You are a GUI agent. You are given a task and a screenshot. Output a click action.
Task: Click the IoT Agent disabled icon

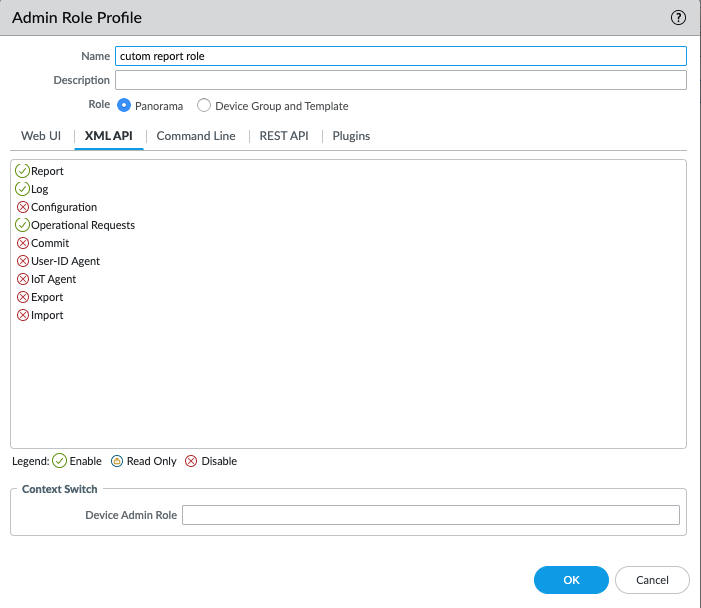pyautogui.click(x=23, y=279)
